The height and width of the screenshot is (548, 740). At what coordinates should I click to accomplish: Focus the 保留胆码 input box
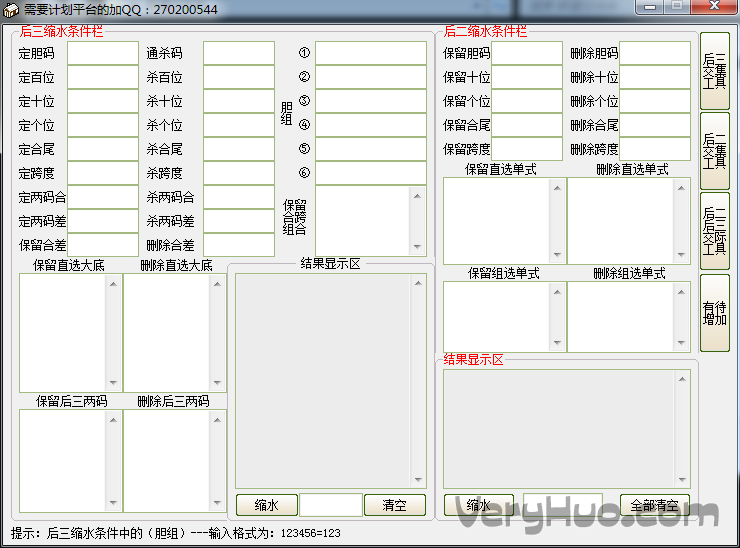[526, 53]
